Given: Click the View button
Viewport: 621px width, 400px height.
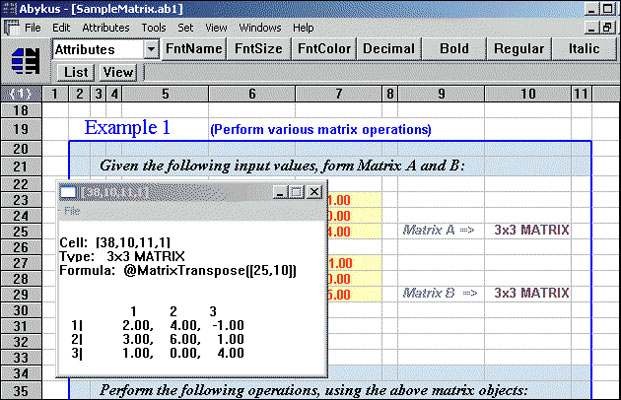Looking at the screenshot, I should [117, 72].
